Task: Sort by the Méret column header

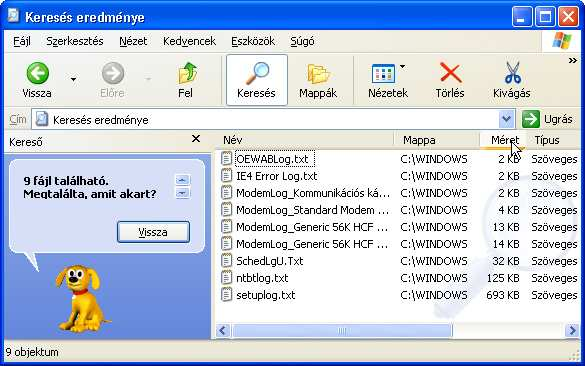Action: coord(503,140)
